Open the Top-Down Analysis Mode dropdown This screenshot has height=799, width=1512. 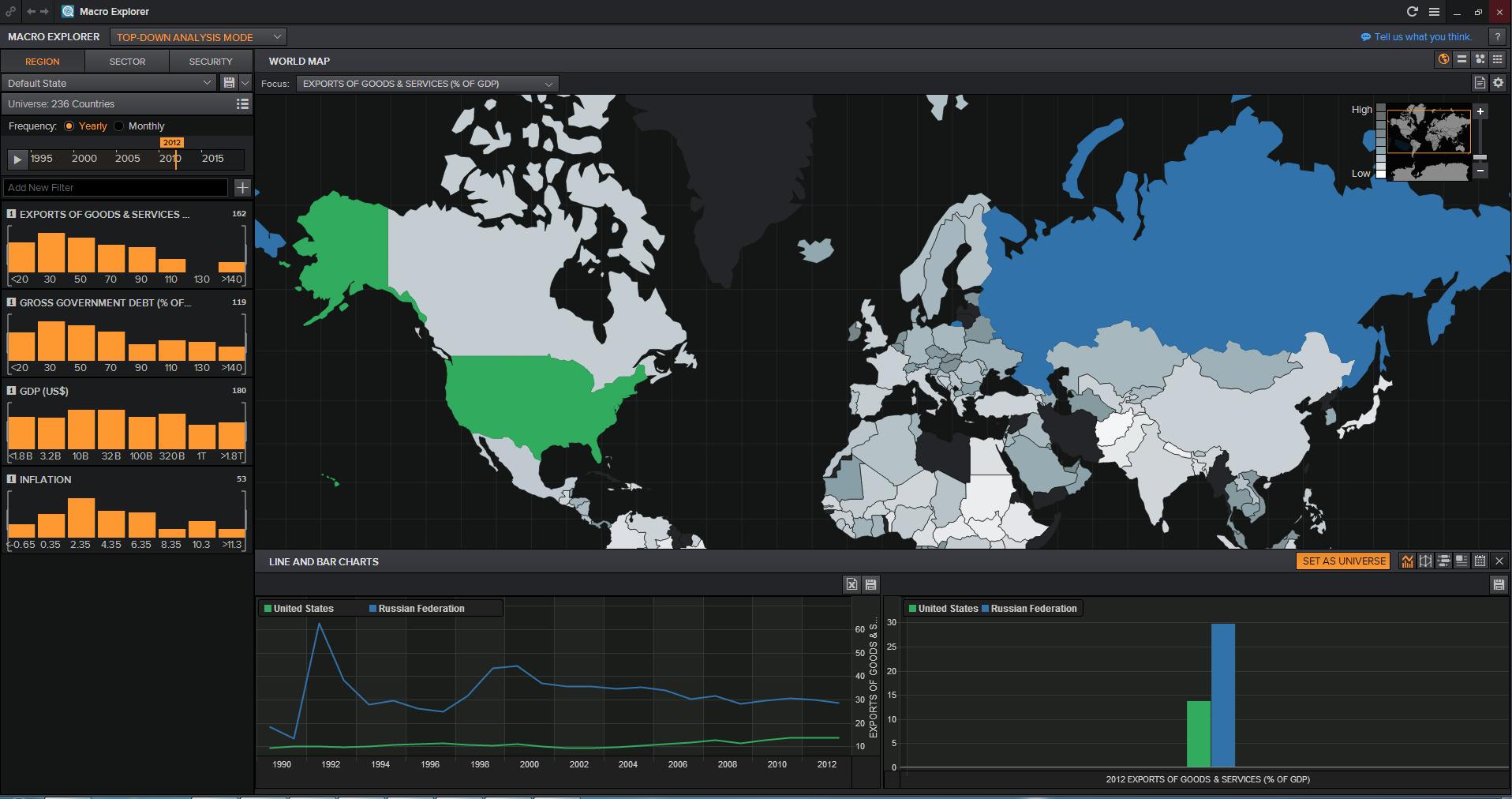[x=199, y=37]
